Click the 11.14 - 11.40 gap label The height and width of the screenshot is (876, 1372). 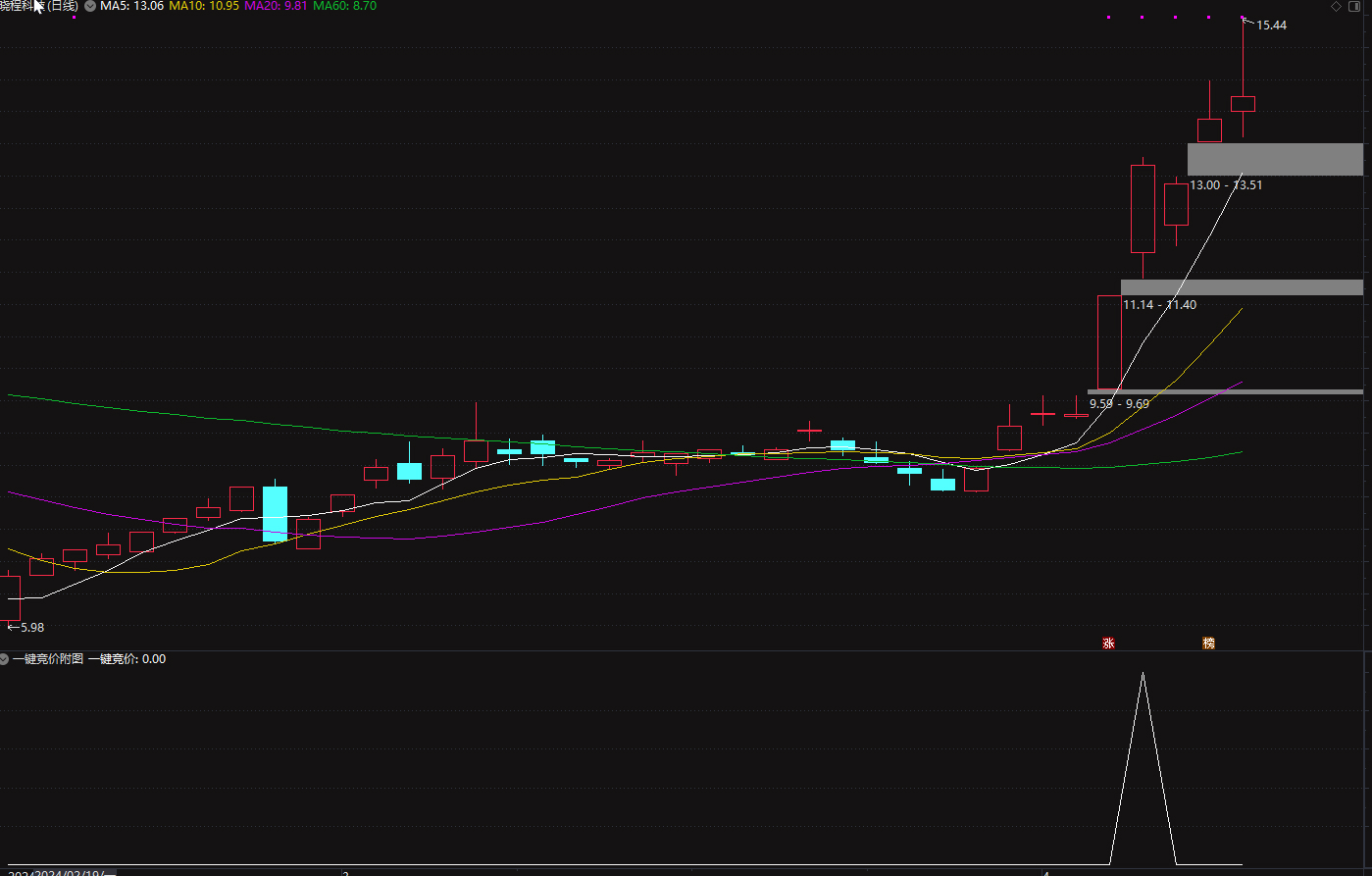[x=1160, y=305]
